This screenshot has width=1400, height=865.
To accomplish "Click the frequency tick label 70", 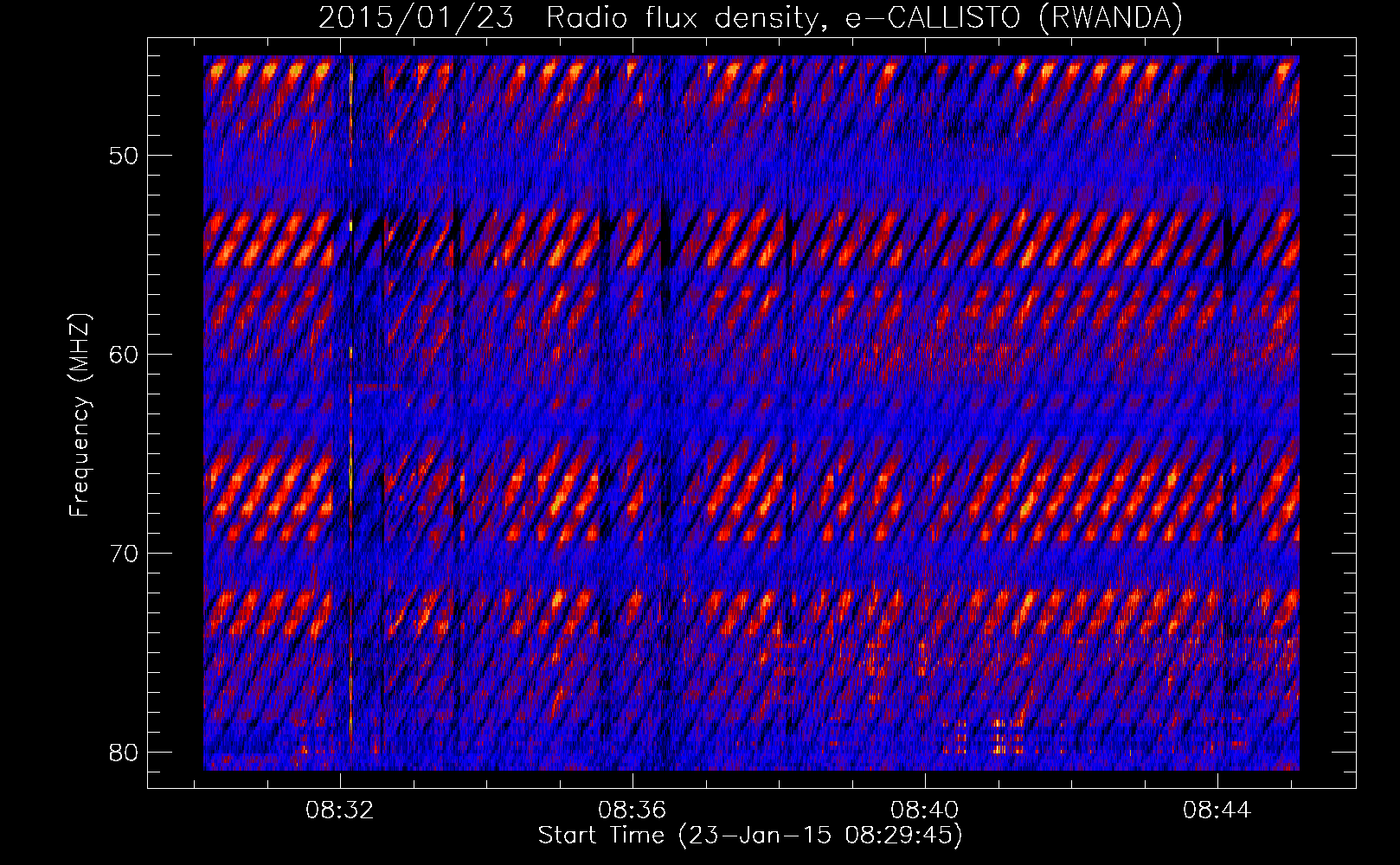I will point(125,553).
